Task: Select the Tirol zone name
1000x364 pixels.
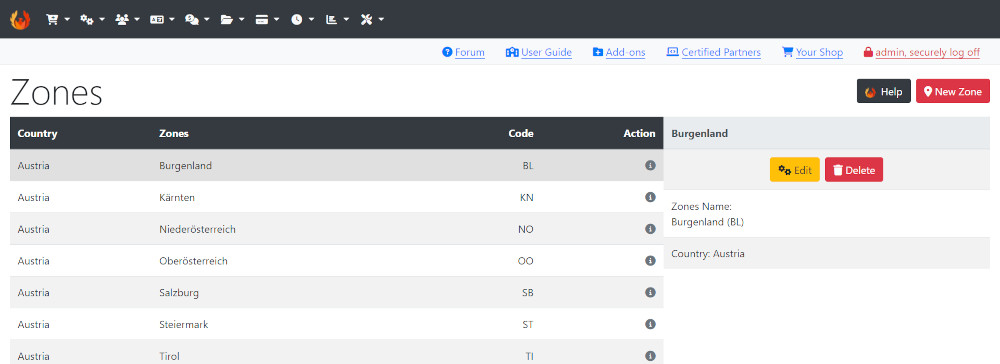Action: [x=169, y=357]
